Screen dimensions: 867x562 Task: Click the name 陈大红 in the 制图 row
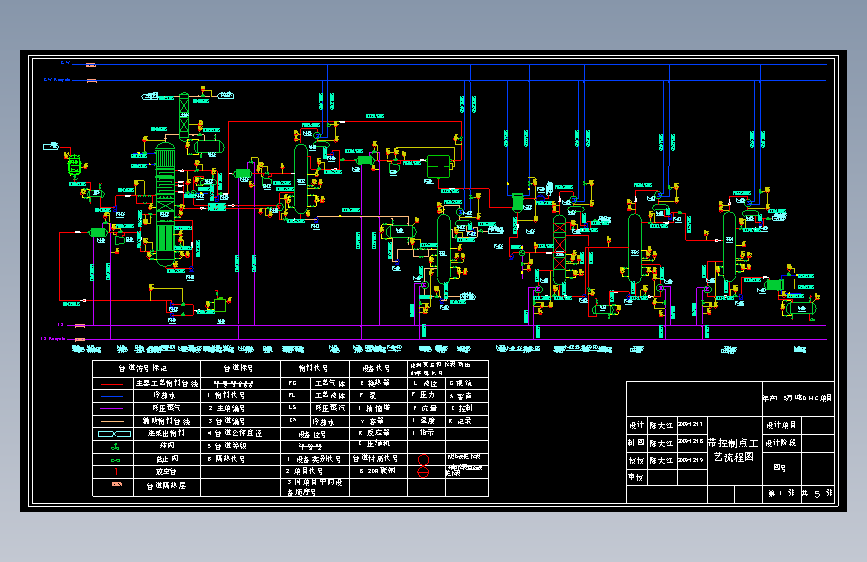tap(661, 443)
